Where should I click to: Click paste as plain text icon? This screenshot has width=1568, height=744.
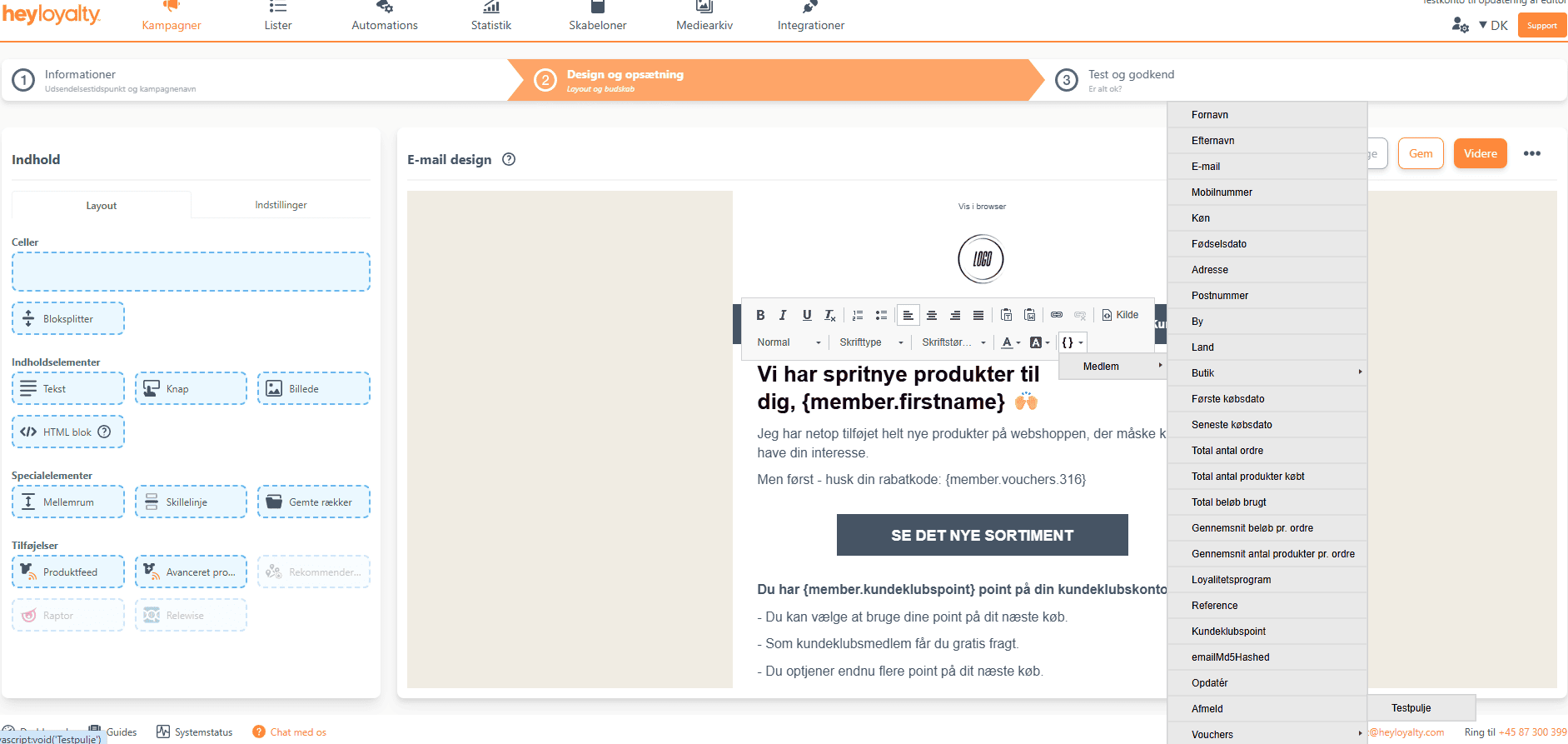(x=1006, y=315)
